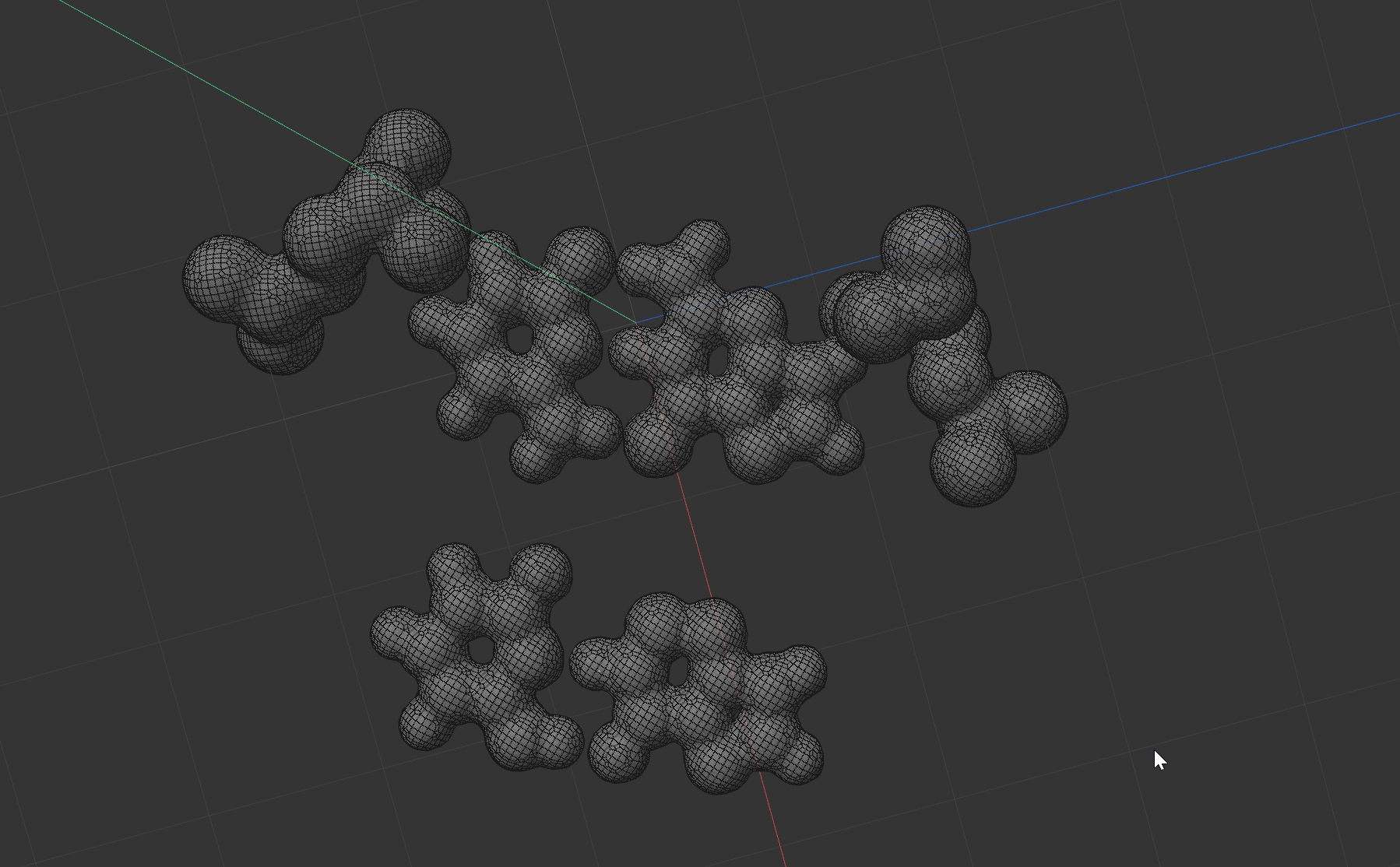Select the lower-left ring-shaped molecule mesh

(x=479, y=658)
